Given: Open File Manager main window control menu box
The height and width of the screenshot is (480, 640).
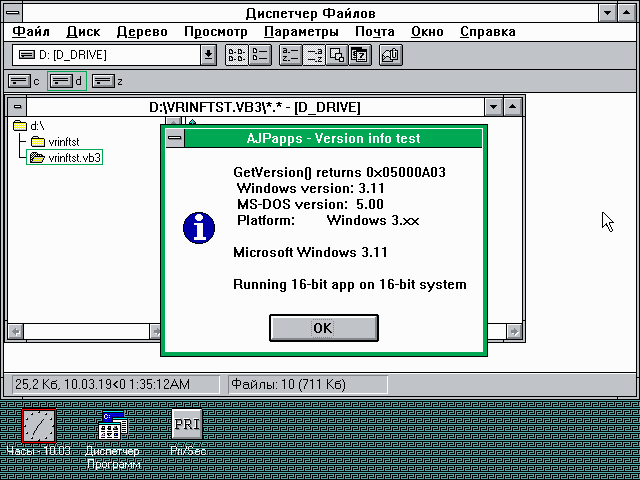Looking at the screenshot, I should point(13,13).
